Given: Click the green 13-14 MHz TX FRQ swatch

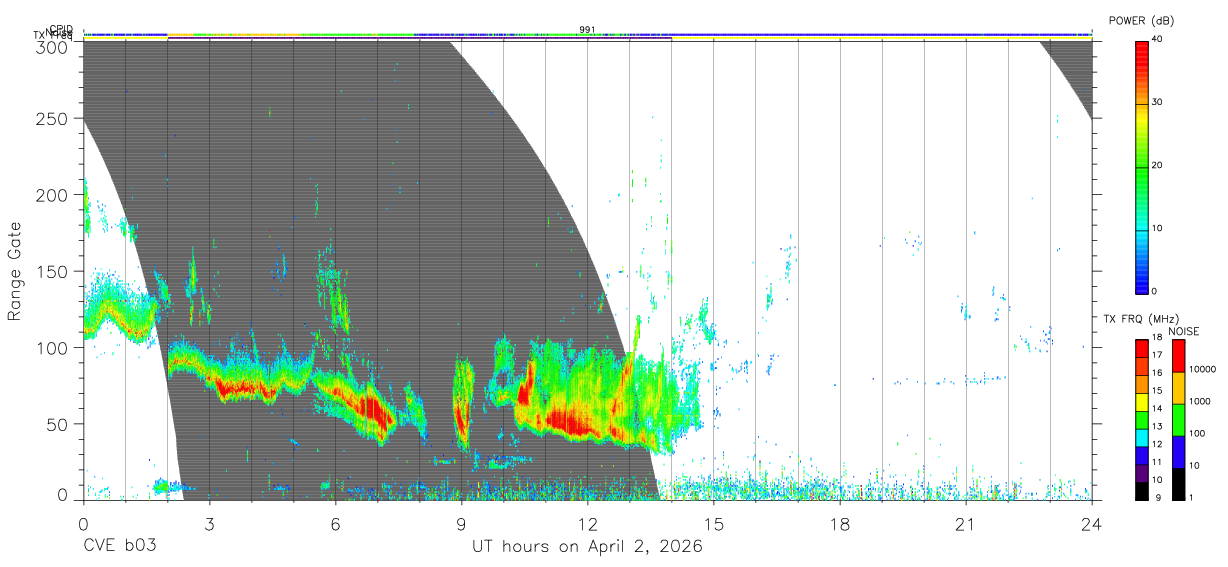Looking at the screenshot, I should coord(1142,420).
